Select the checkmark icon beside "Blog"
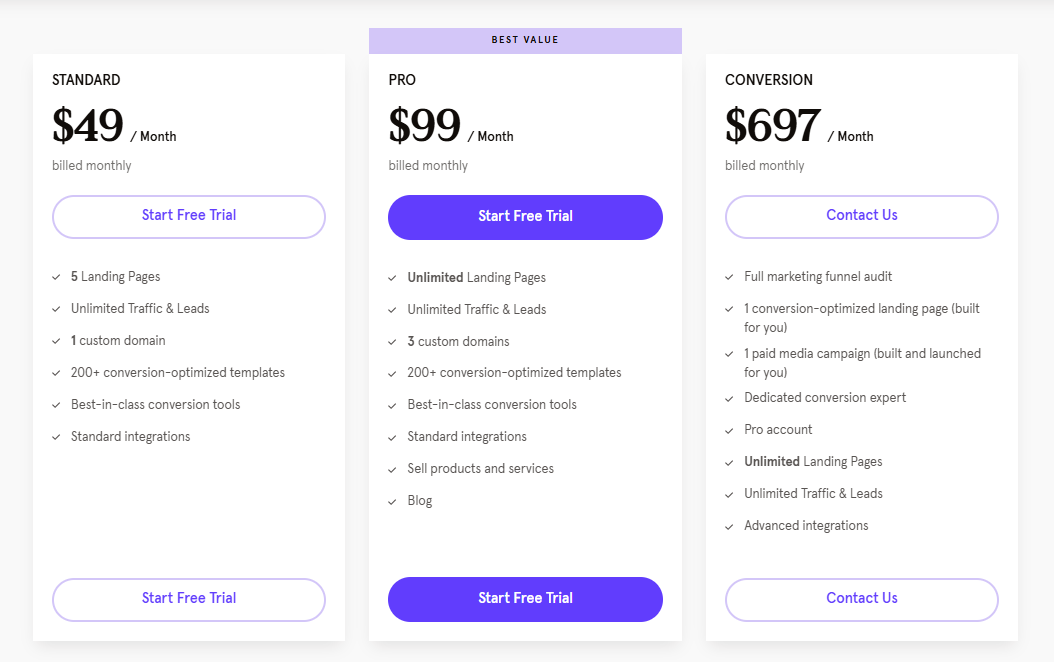Viewport: 1054px width, 662px height. (393, 501)
